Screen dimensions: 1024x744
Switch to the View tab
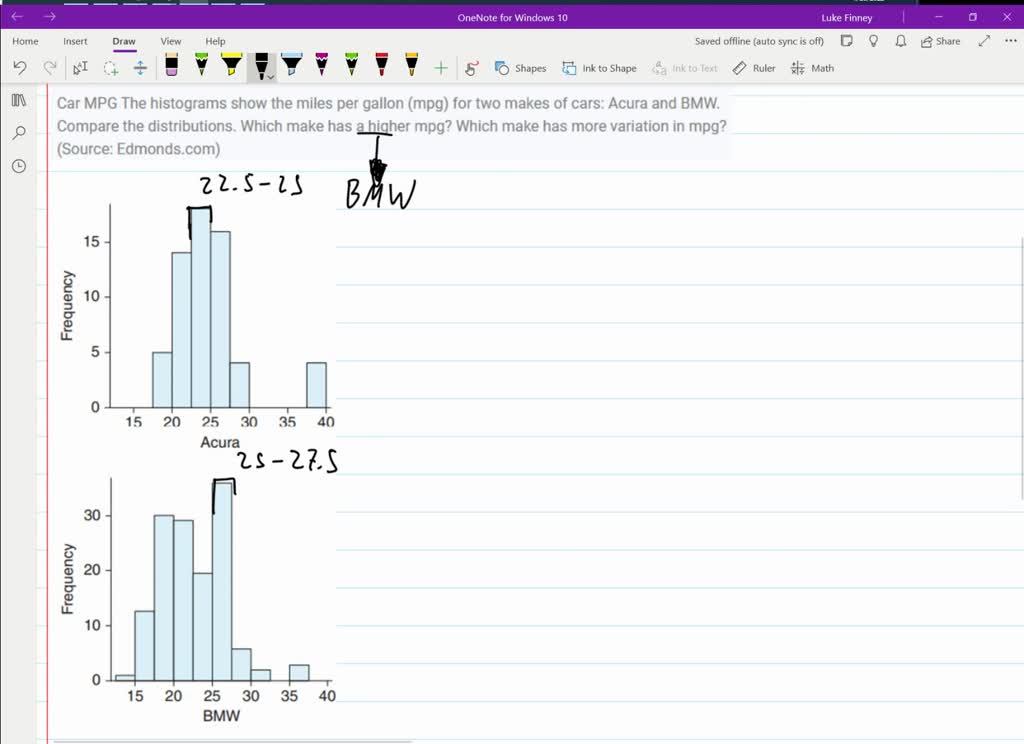pos(170,41)
